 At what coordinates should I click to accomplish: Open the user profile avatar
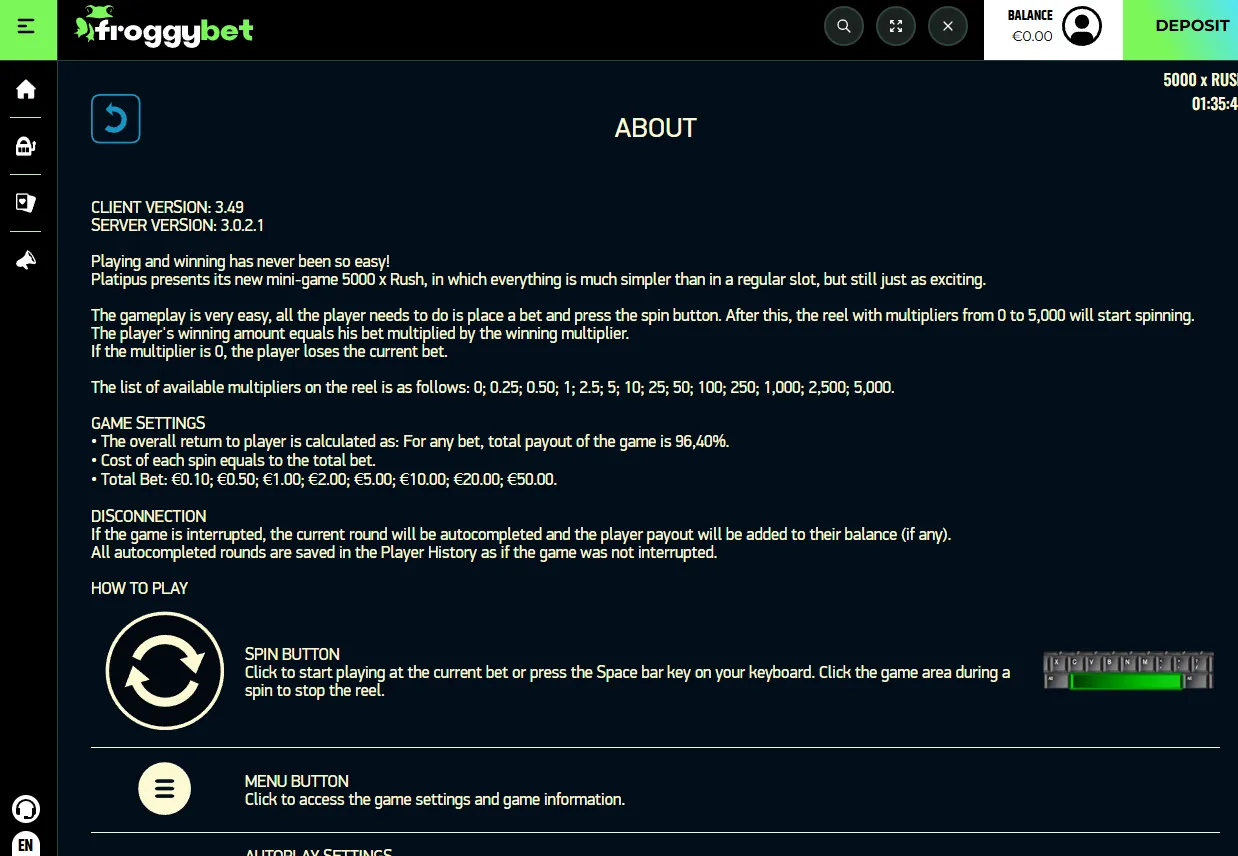[x=1082, y=26]
